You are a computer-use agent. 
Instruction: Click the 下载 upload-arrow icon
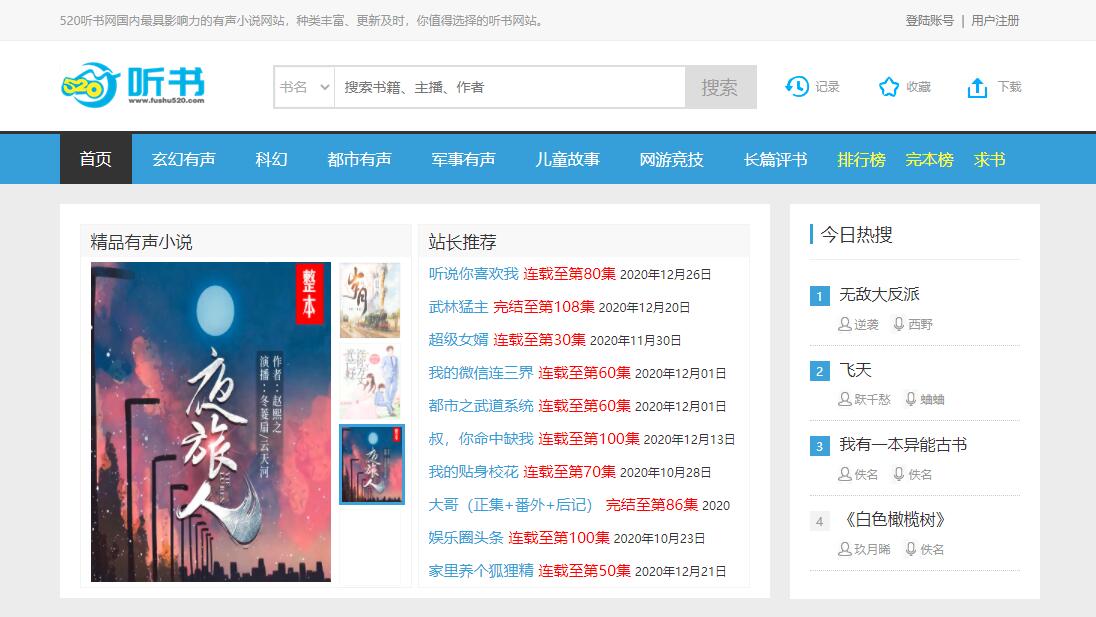[x=977, y=88]
